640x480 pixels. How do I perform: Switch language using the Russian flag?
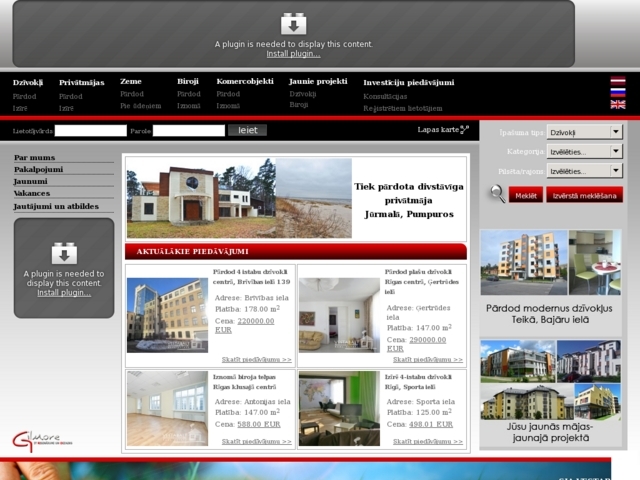[x=618, y=92]
